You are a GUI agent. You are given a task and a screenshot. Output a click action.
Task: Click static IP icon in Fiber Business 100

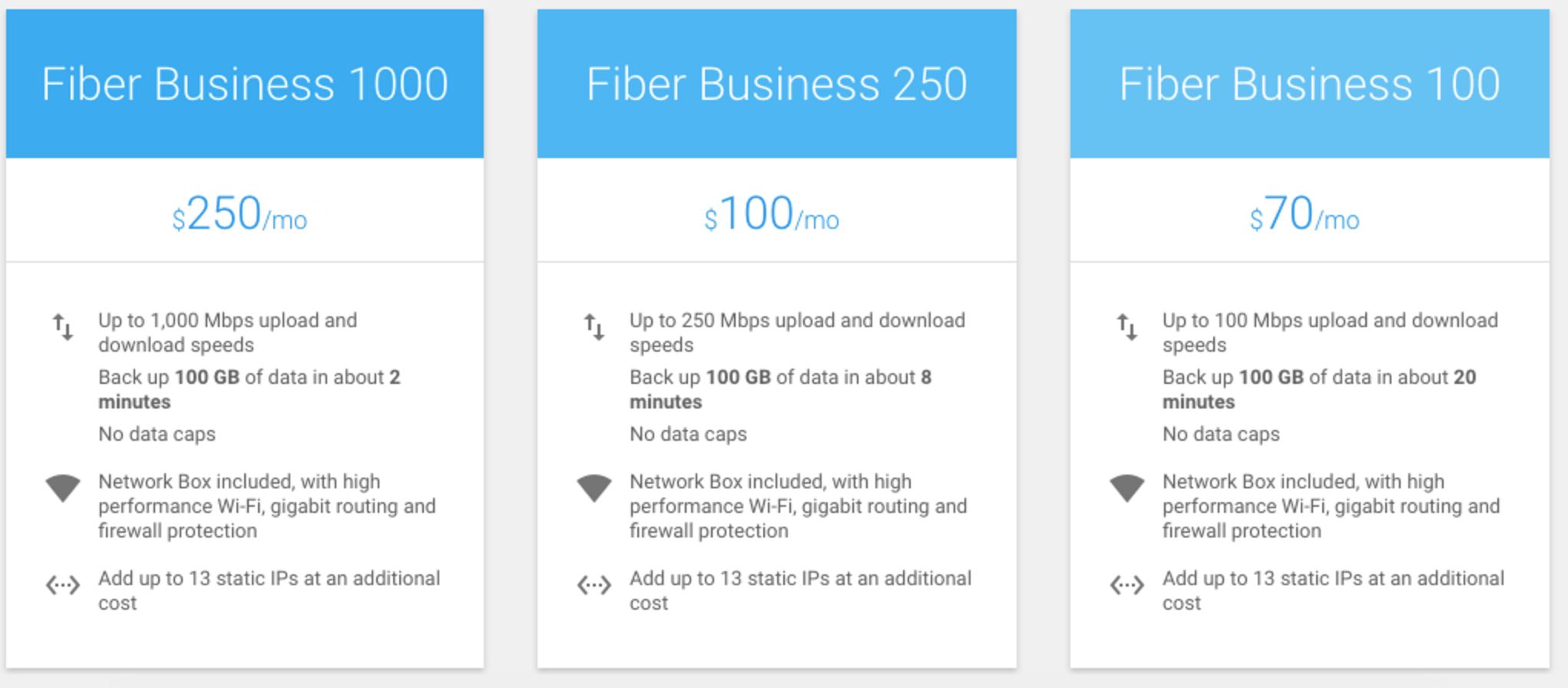point(1127,586)
